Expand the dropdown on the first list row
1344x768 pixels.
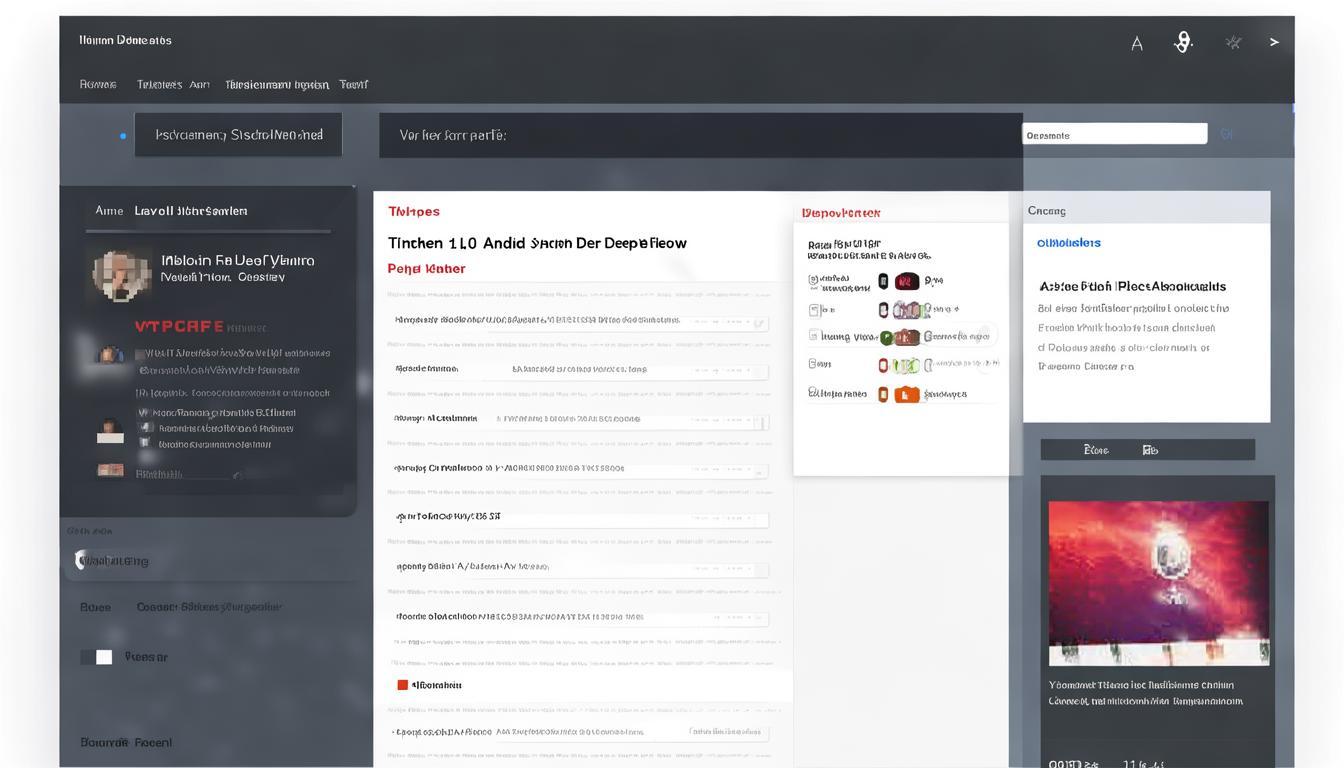[759, 323]
